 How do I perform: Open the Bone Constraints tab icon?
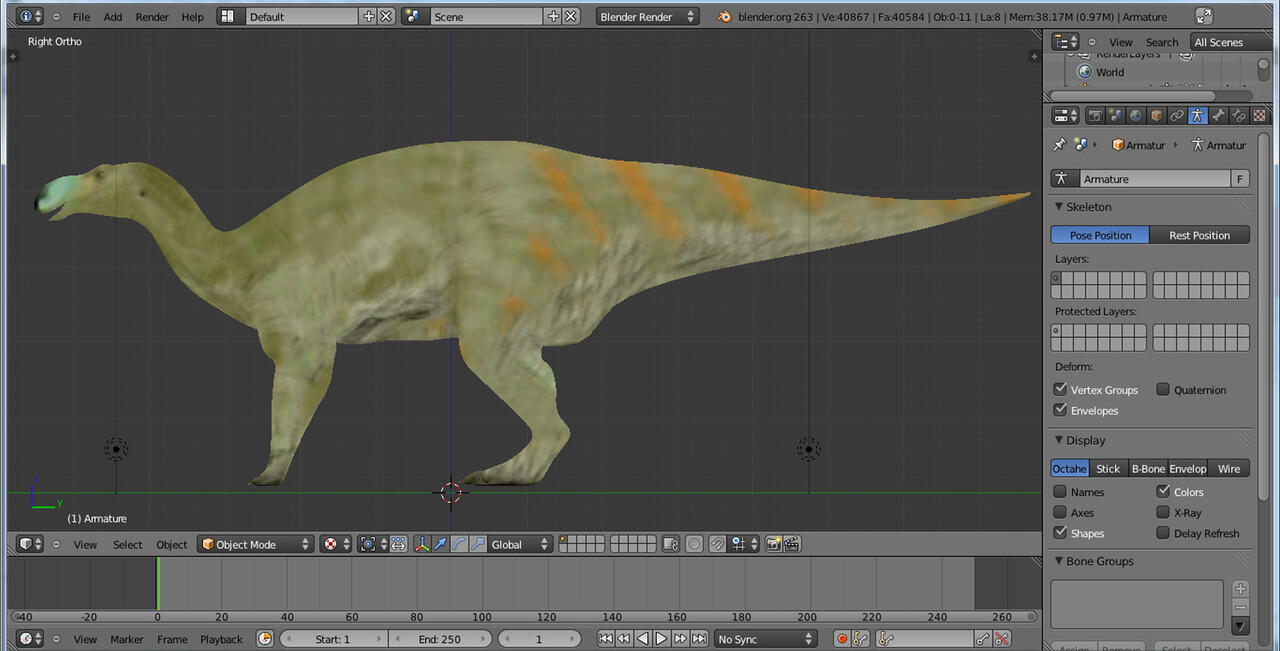pyautogui.click(x=1239, y=116)
